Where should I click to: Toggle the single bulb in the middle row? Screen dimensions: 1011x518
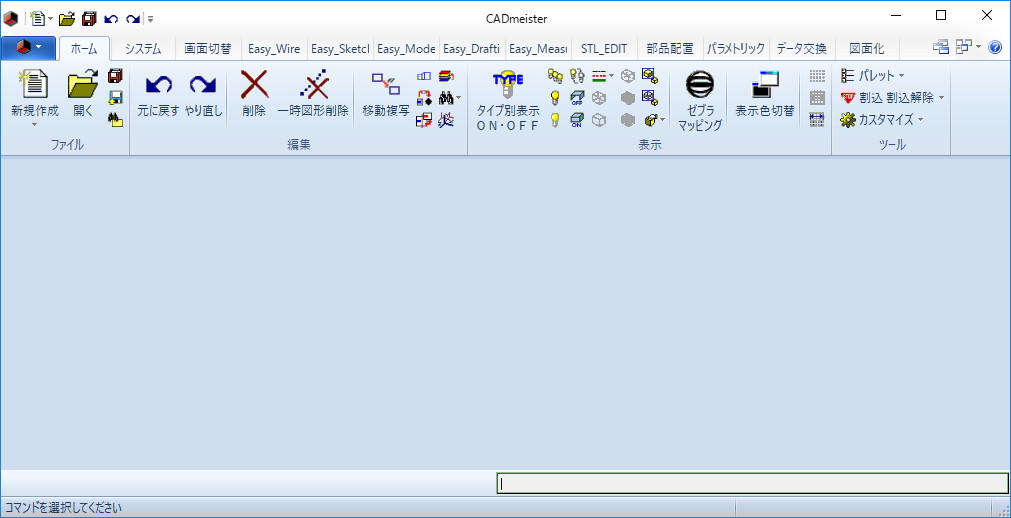pyautogui.click(x=555, y=98)
